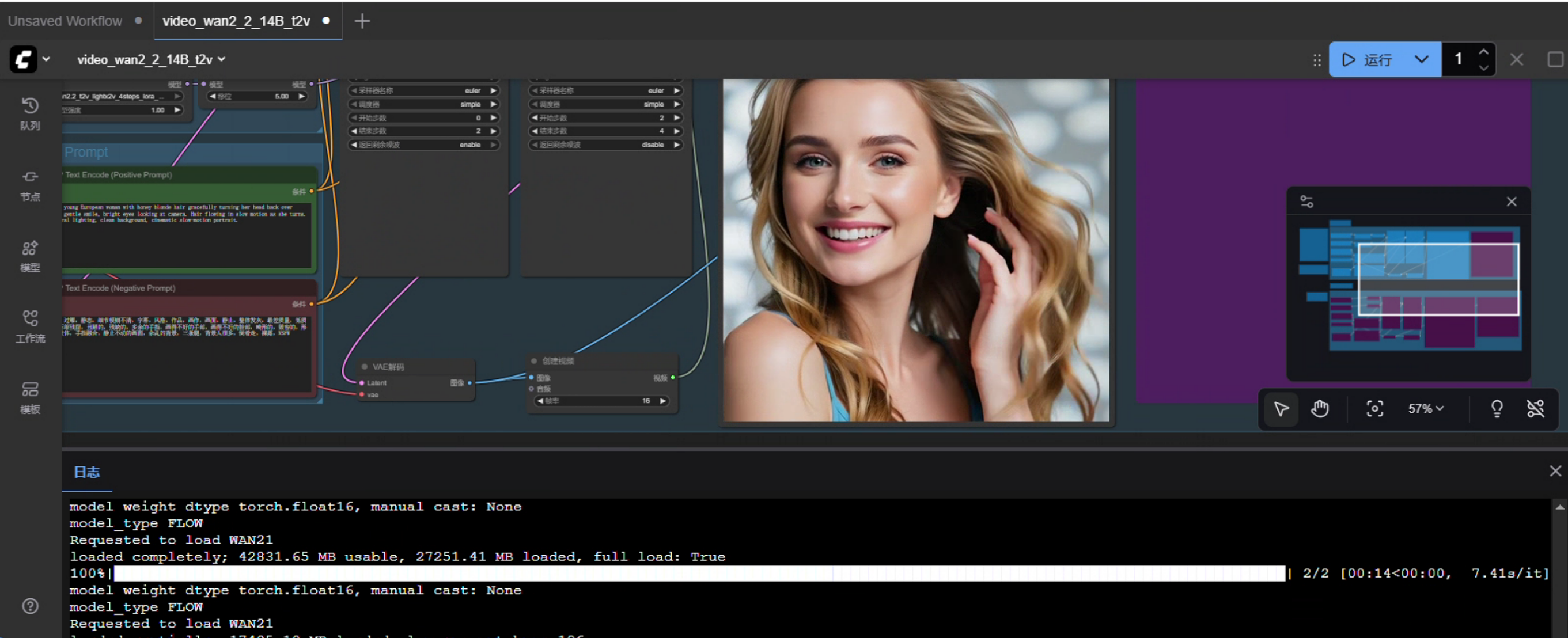This screenshot has height=638, width=1568.
Task: Toggle the lightbulb focus mode button
Action: click(1497, 409)
